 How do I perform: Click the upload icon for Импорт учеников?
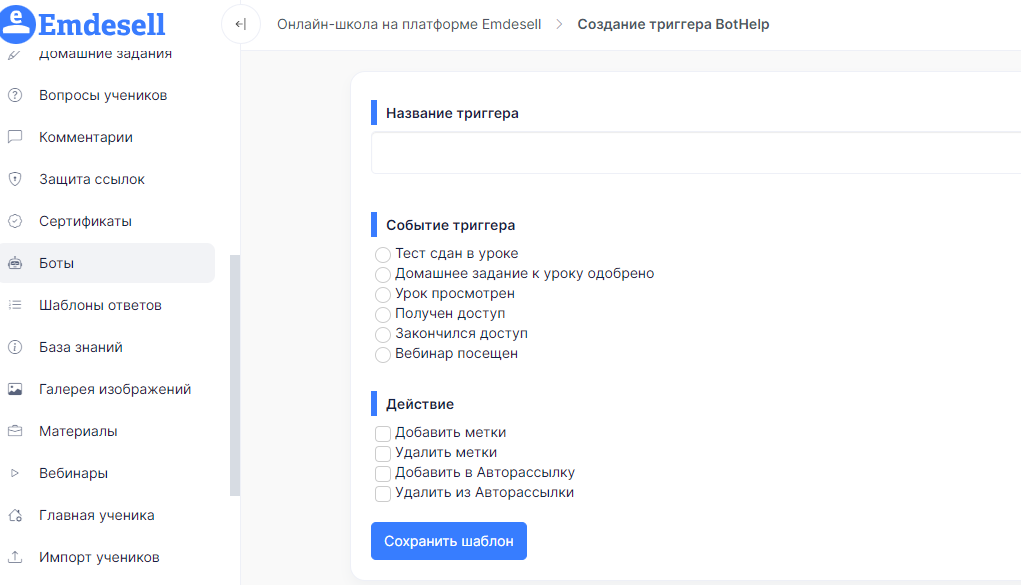tap(15, 557)
